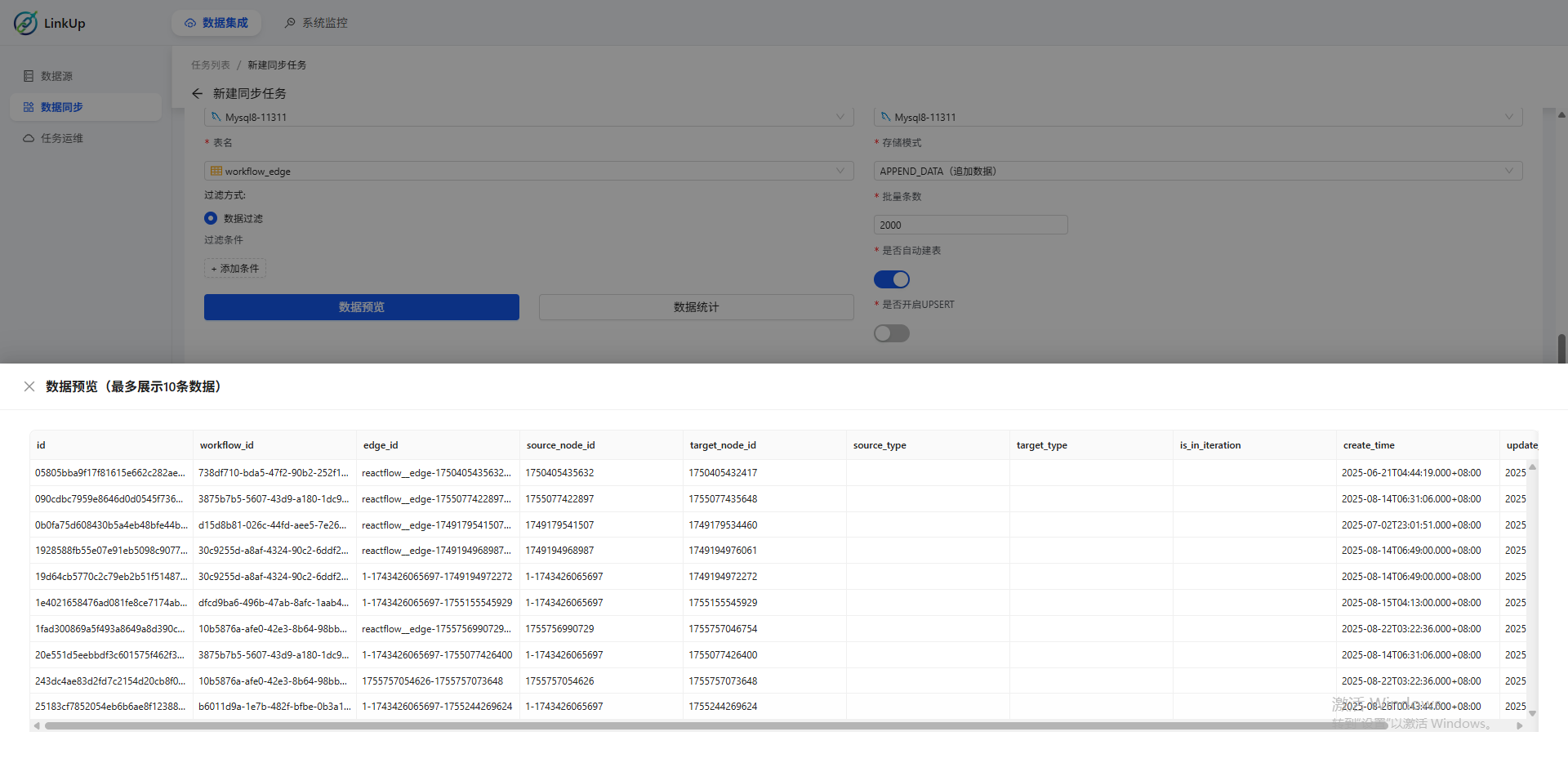This screenshot has width=1568, height=772.
Task: Open the APPEND_DATA storage mode dropdown
Action: coord(1508,171)
